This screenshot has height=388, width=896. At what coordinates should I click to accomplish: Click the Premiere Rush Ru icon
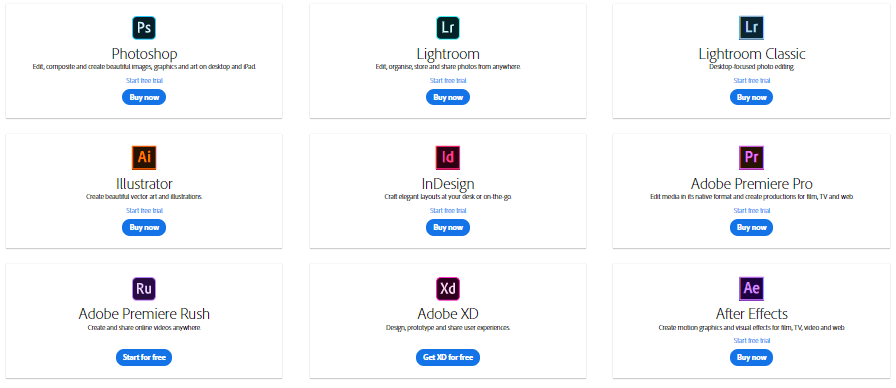coord(144,289)
